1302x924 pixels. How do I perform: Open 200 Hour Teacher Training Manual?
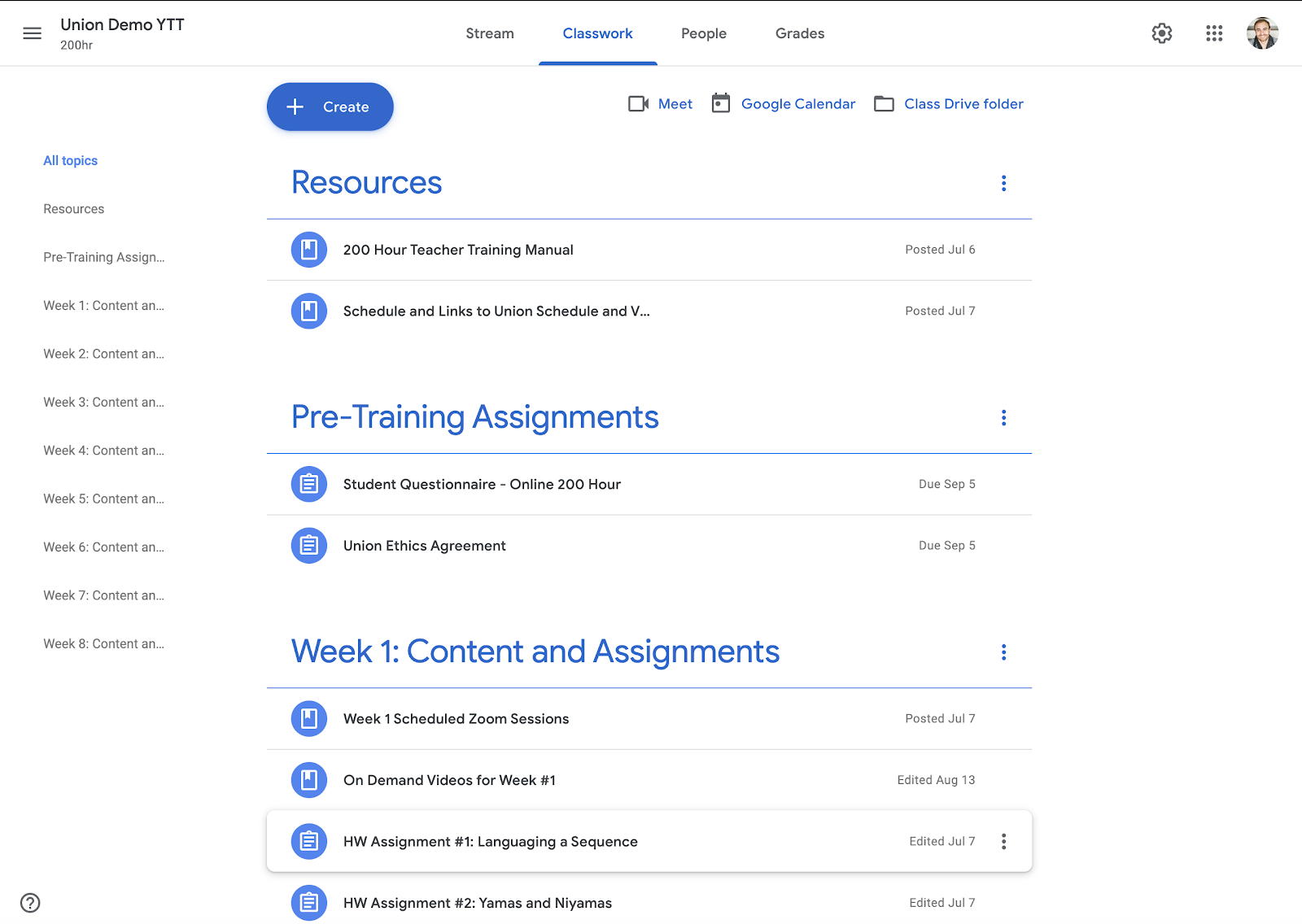click(x=458, y=250)
